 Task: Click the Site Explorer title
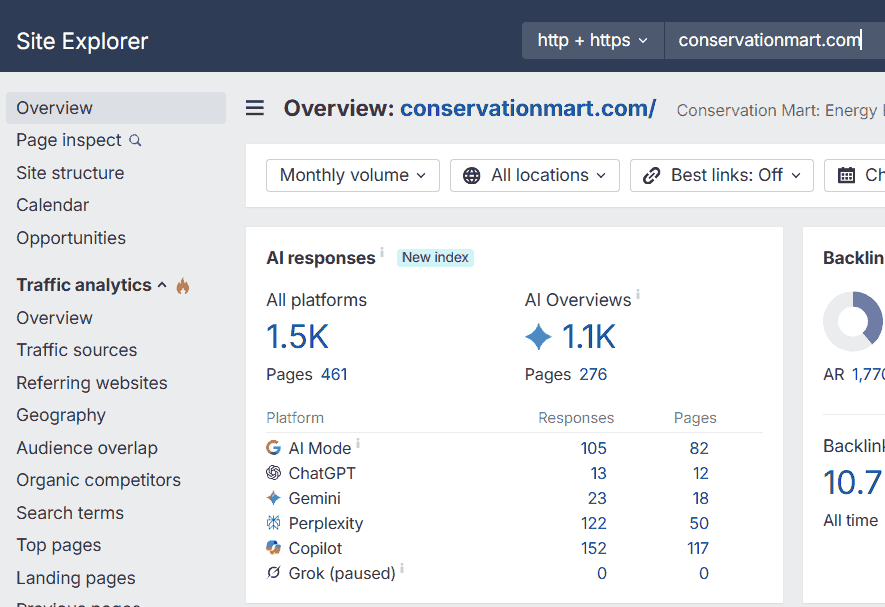tap(82, 41)
